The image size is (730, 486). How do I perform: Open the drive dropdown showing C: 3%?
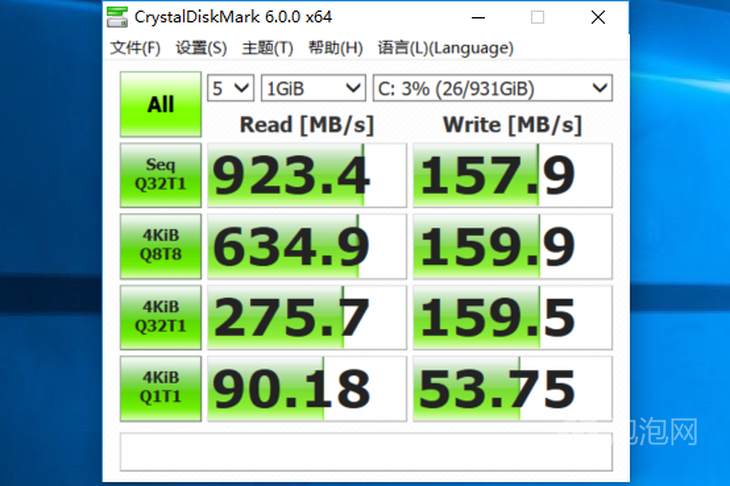pyautogui.click(x=493, y=88)
